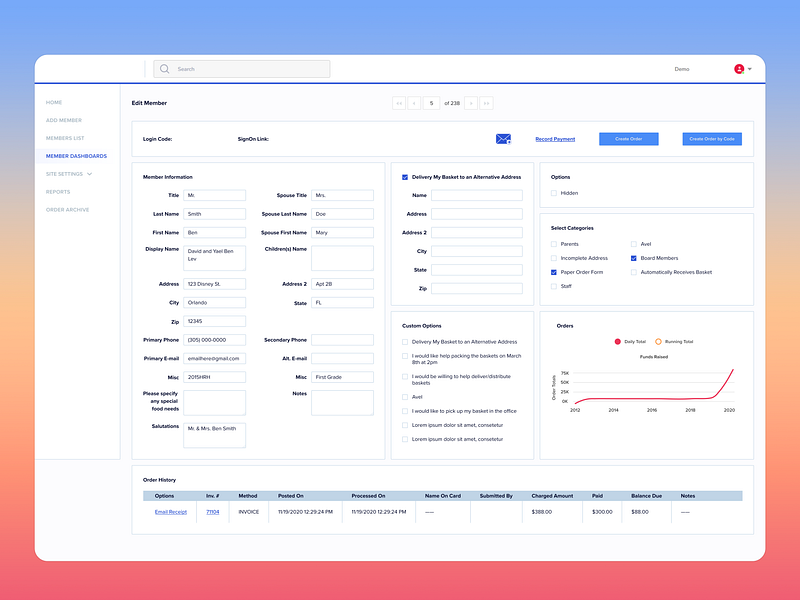Screen dimensions: 800x600
Task: Check the Staff category checkbox
Action: [x=553, y=286]
